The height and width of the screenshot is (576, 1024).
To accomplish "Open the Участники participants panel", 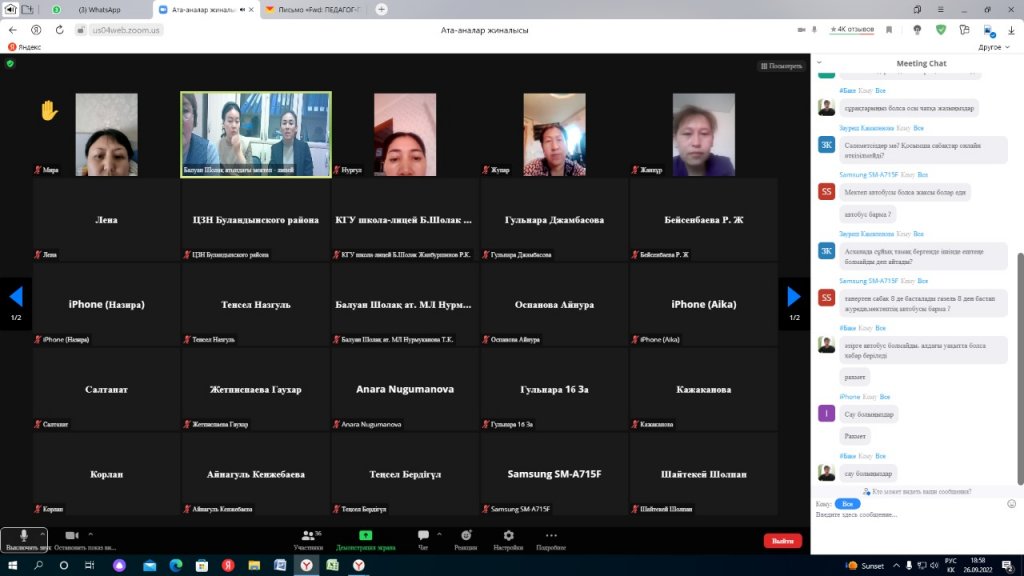I will 308,537.
